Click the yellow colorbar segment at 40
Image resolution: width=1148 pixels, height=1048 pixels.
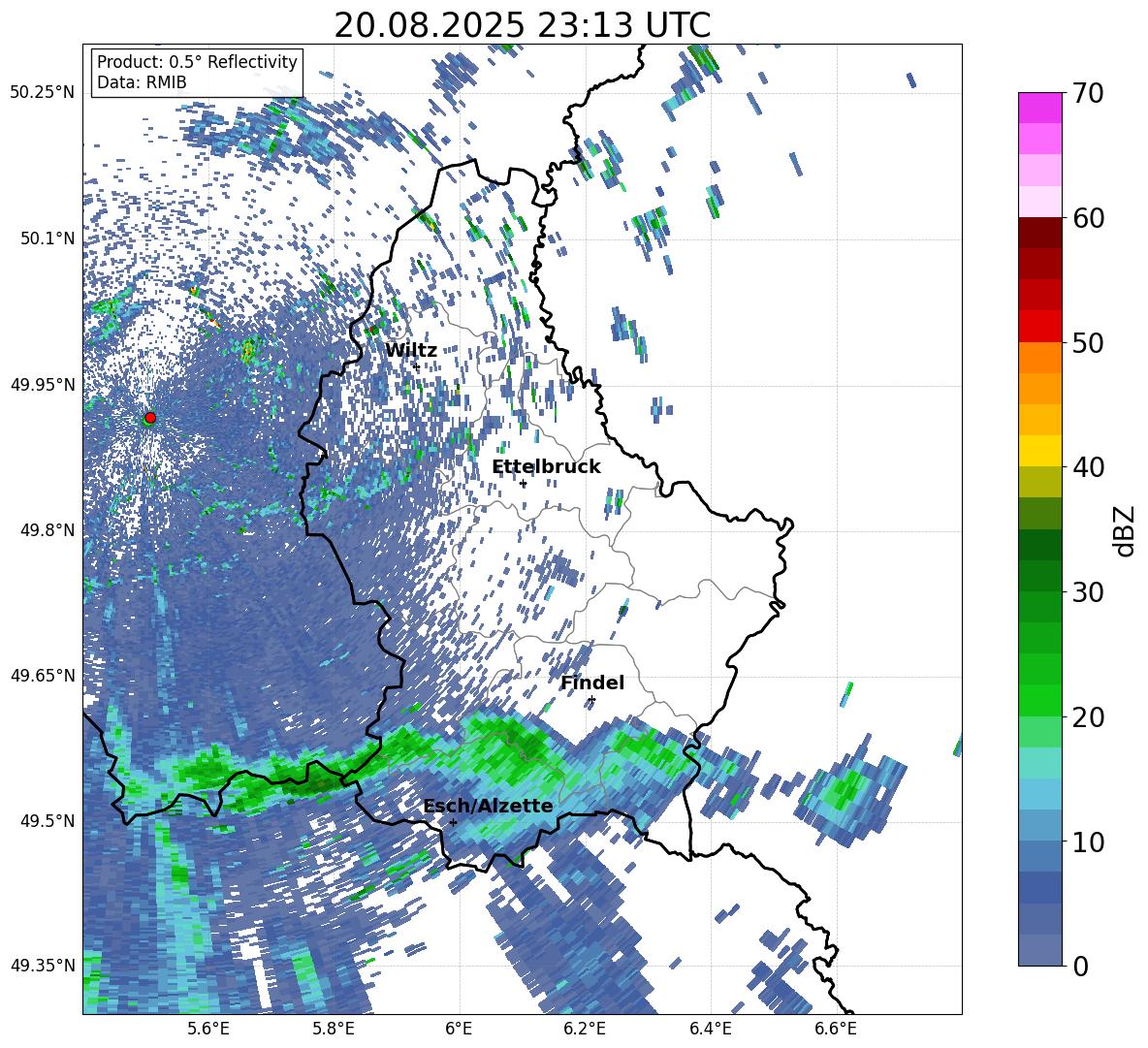point(1039,451)
